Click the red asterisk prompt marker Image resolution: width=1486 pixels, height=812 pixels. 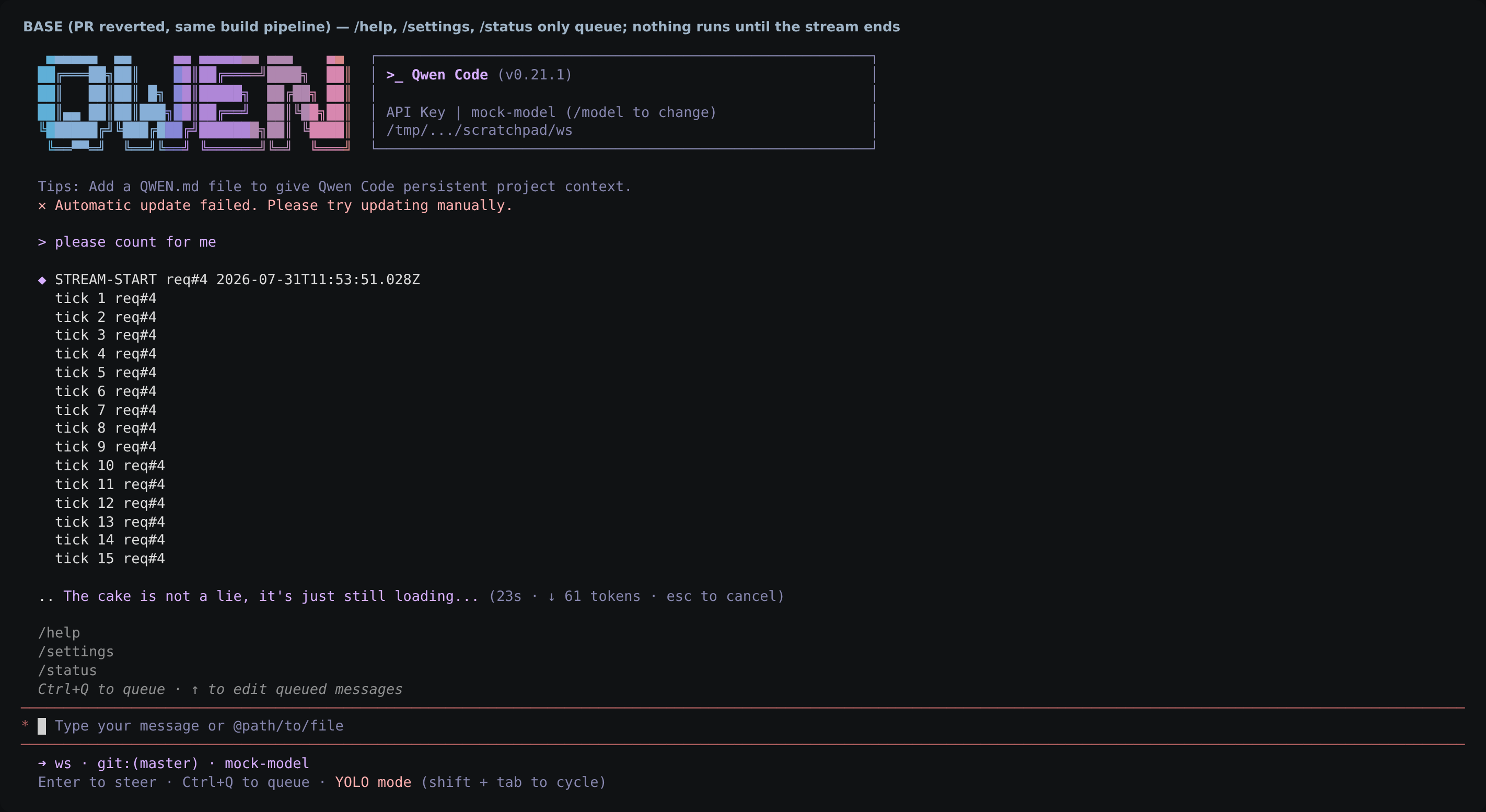(25, 725)
